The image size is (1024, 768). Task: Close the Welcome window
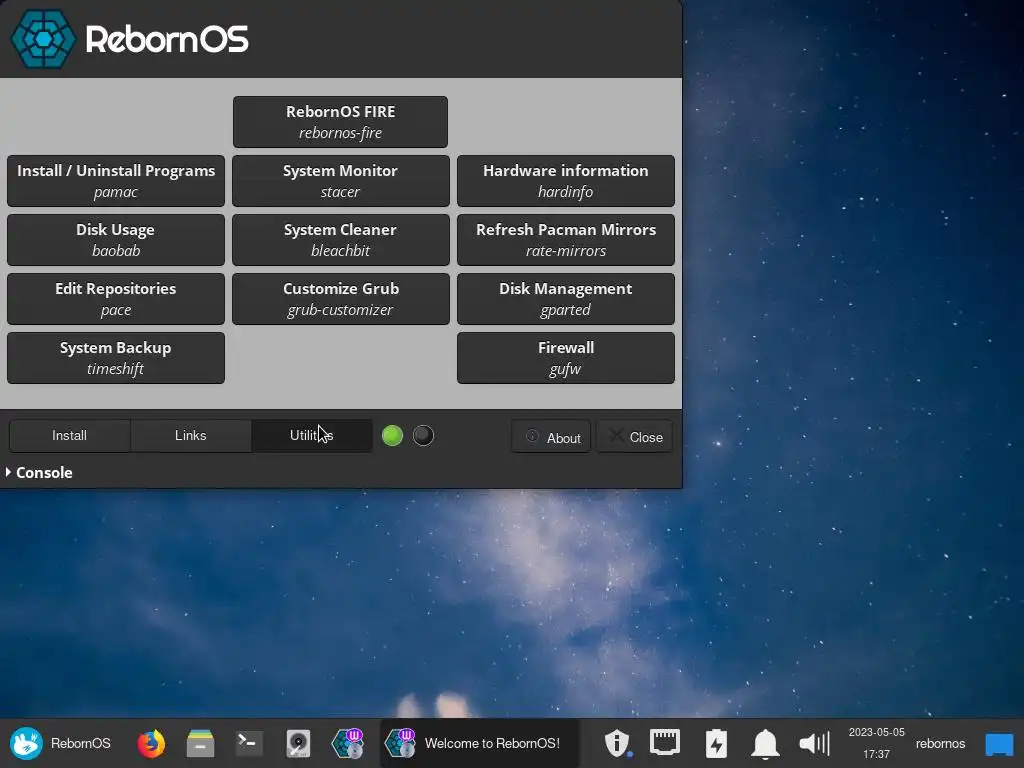click(635, 437)
